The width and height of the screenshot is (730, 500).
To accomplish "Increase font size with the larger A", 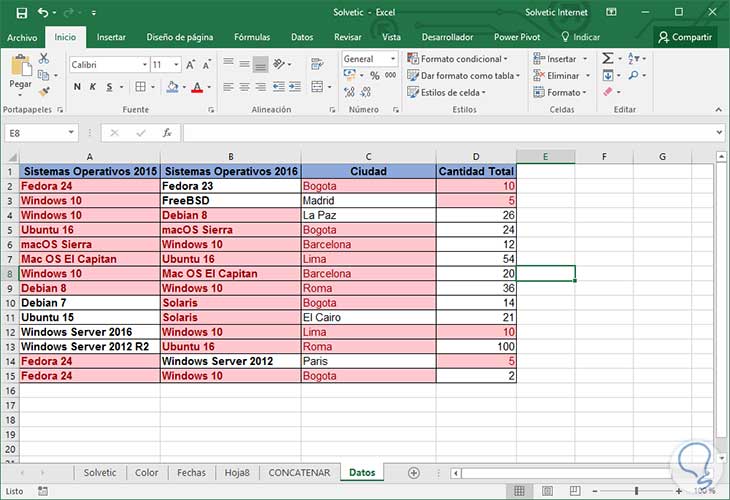I will [x=190, y=65].
